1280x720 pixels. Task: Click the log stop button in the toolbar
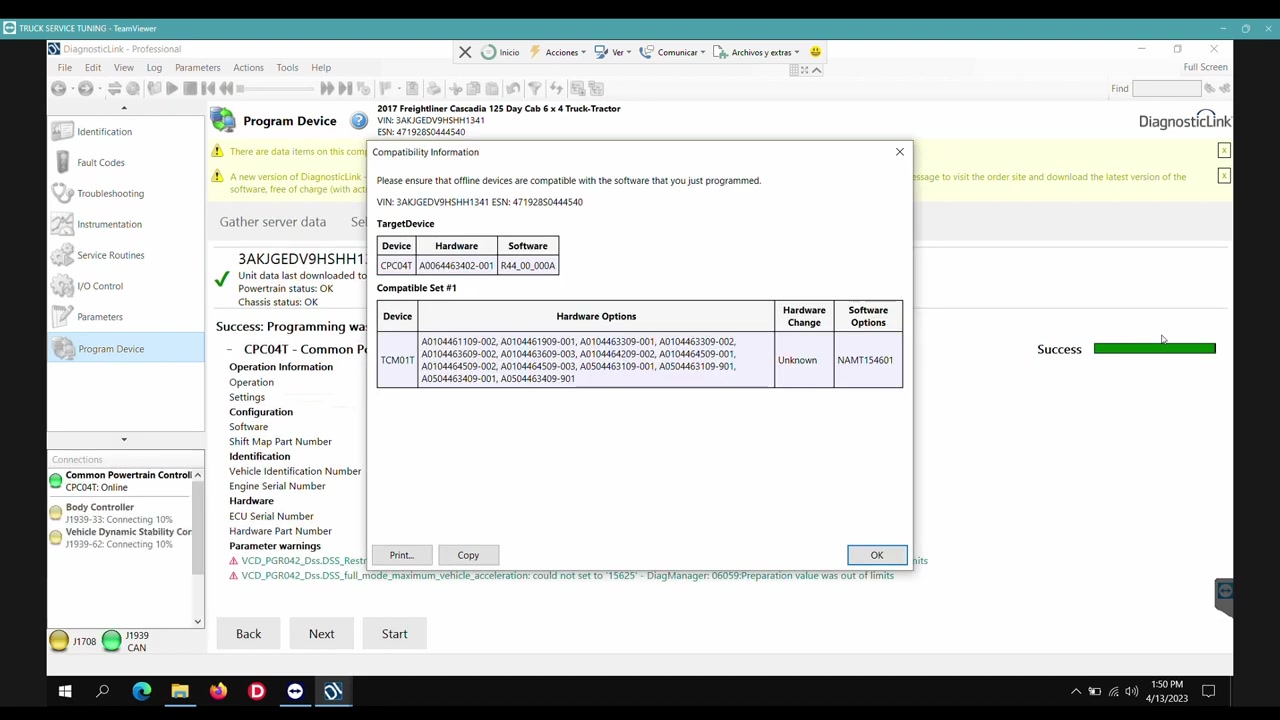point(190,89)
